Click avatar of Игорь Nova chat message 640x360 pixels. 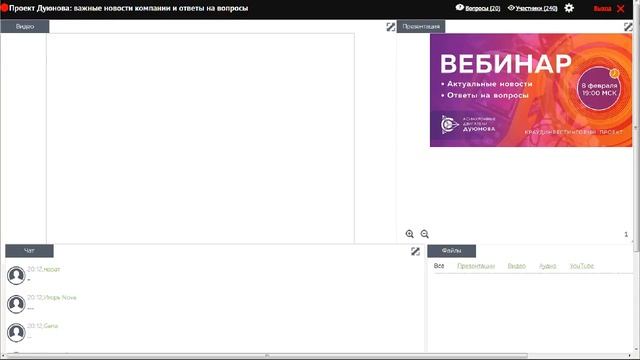tap(16, 304)
